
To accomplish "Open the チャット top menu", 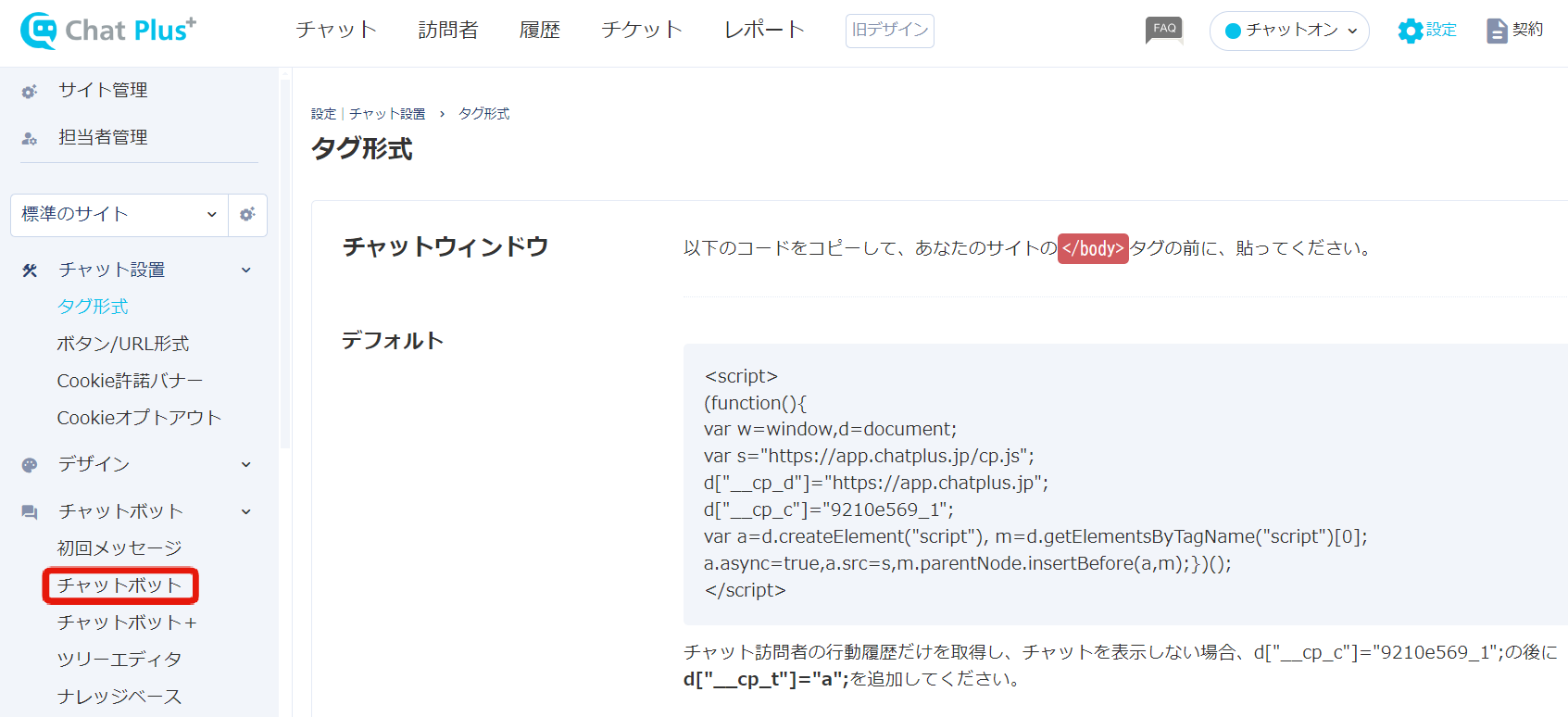I will pos(336,30).
